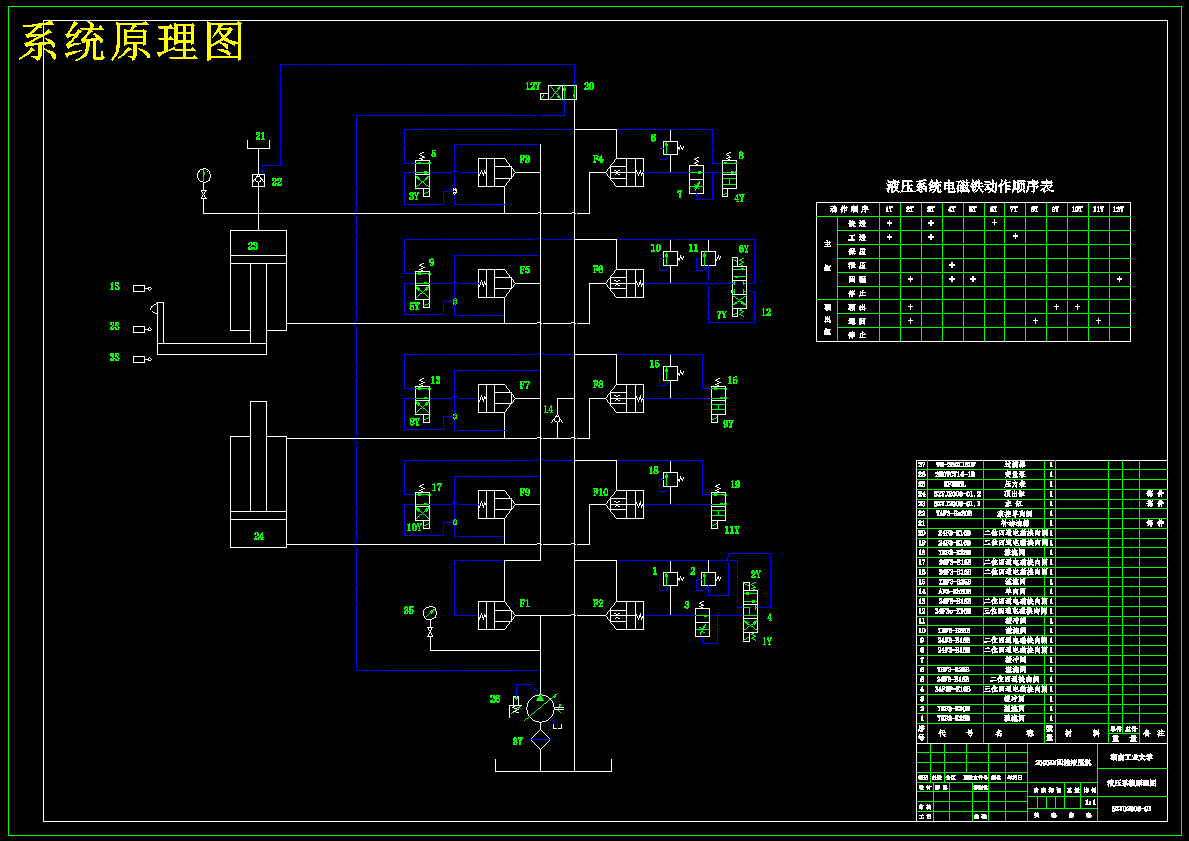Screen dimensions: 1189x841
Task: Click the diamond filter symbol labeled 27
Action: click(x=540, y=739)
